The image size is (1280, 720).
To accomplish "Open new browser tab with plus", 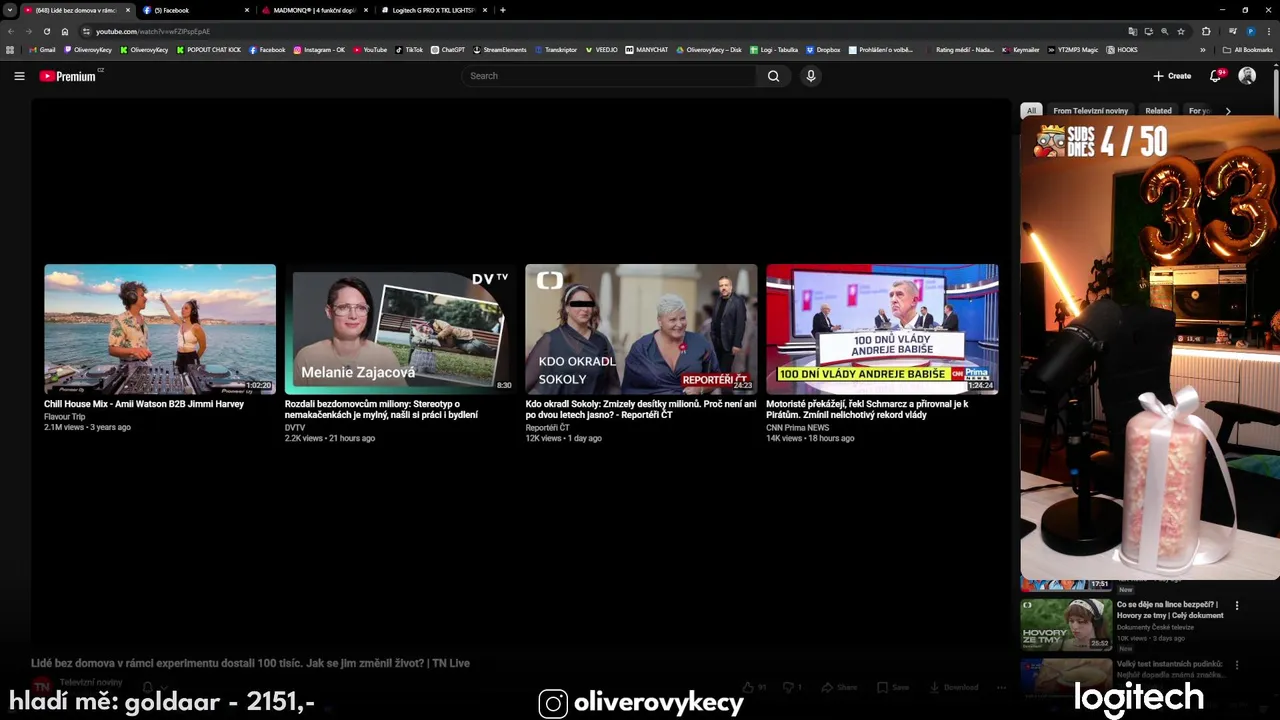I will point(502,10).
